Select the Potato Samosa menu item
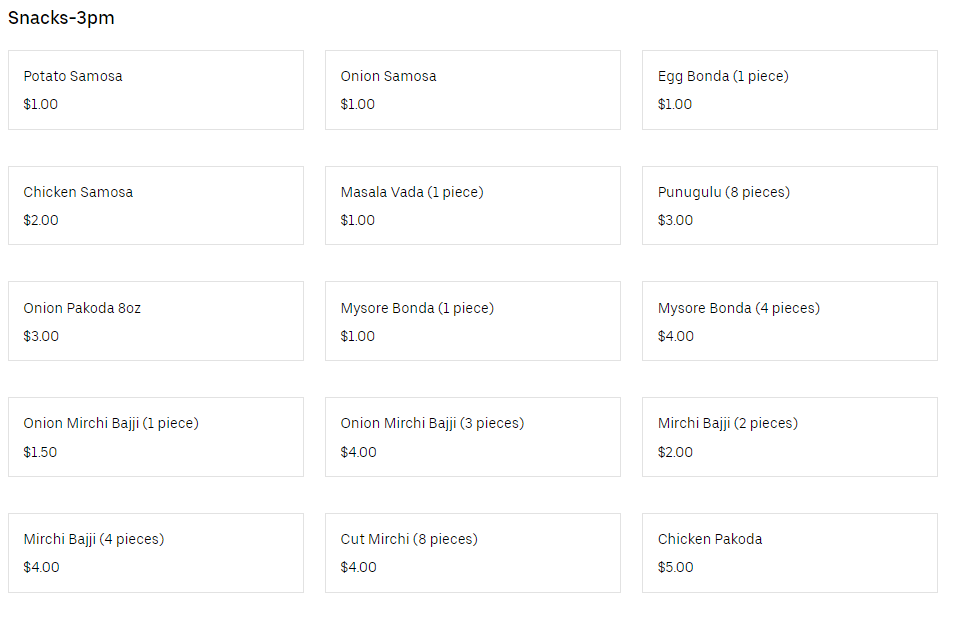This screenshot has height=620, width=966. click(x=155, y=90)
